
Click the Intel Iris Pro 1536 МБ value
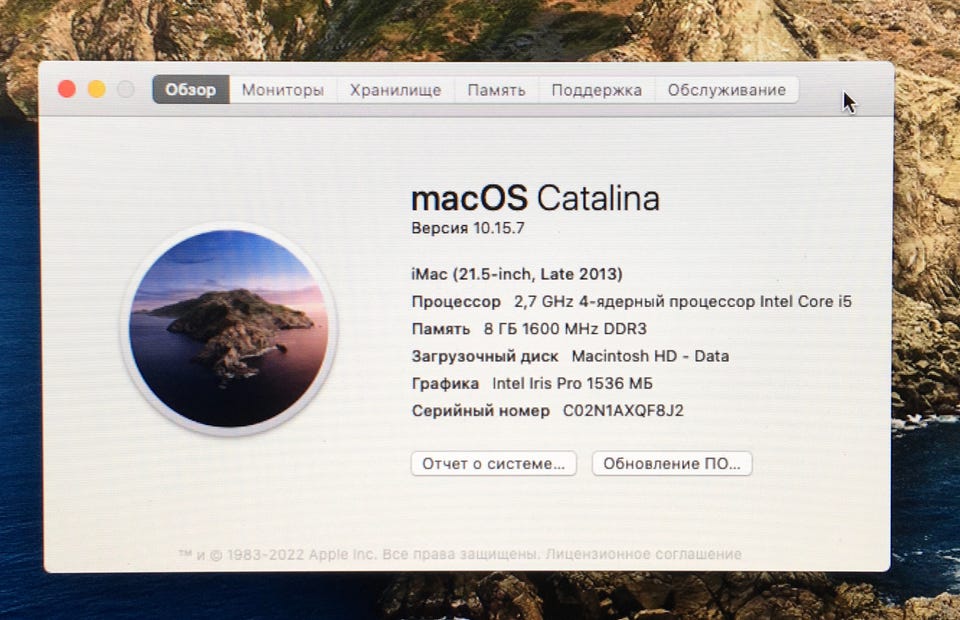[x=572, y=384]
